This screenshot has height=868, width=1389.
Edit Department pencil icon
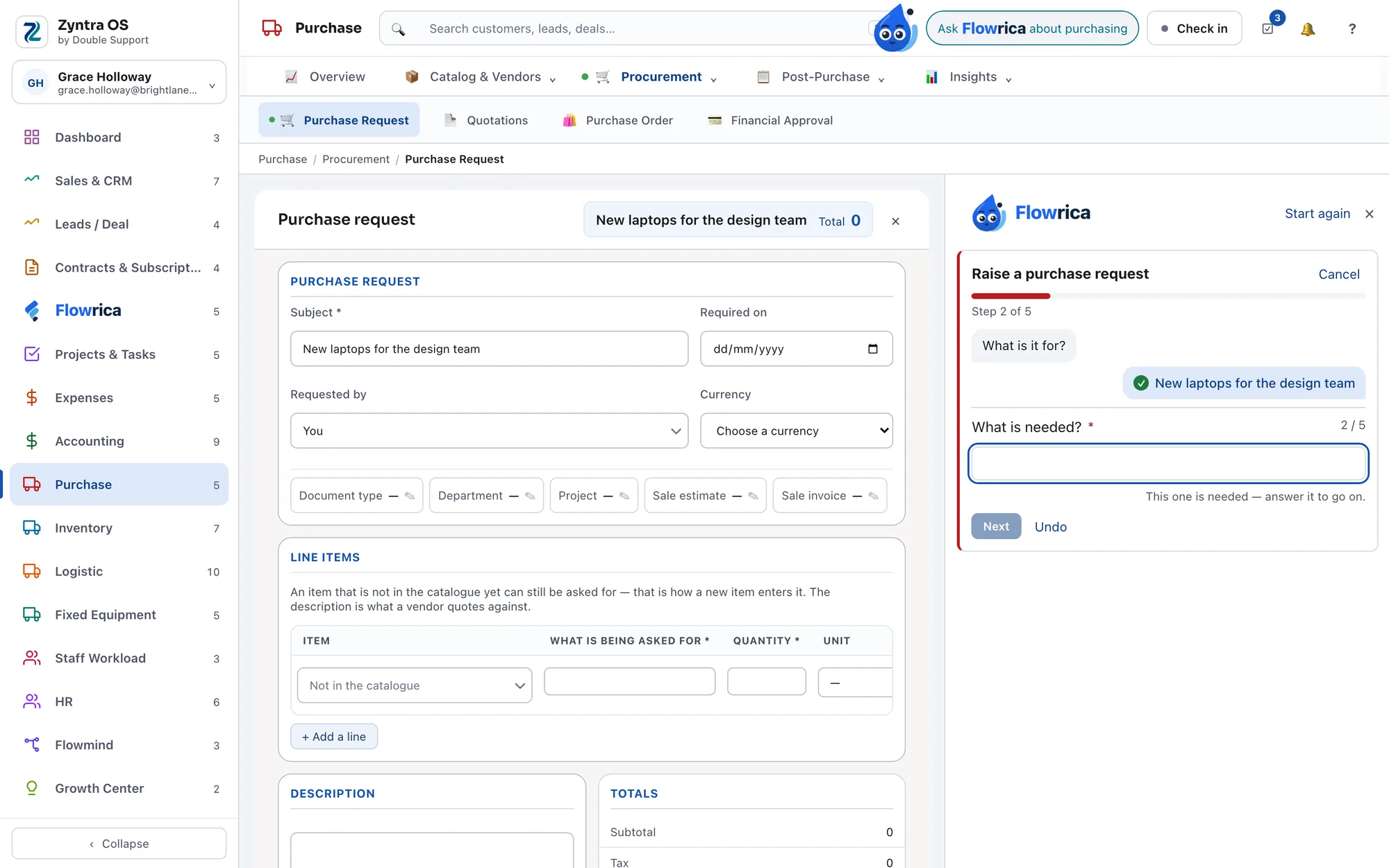tap(530, 496)
